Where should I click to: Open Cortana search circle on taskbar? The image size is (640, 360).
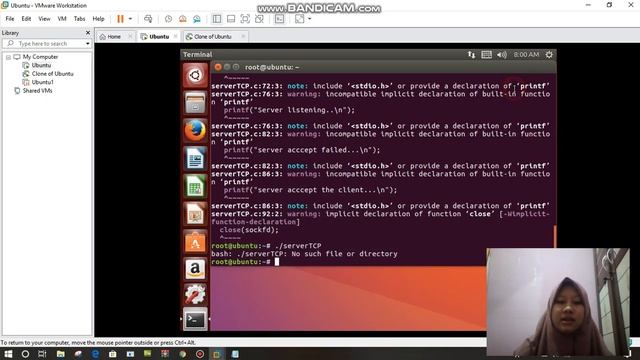click(x=25, y=354)
